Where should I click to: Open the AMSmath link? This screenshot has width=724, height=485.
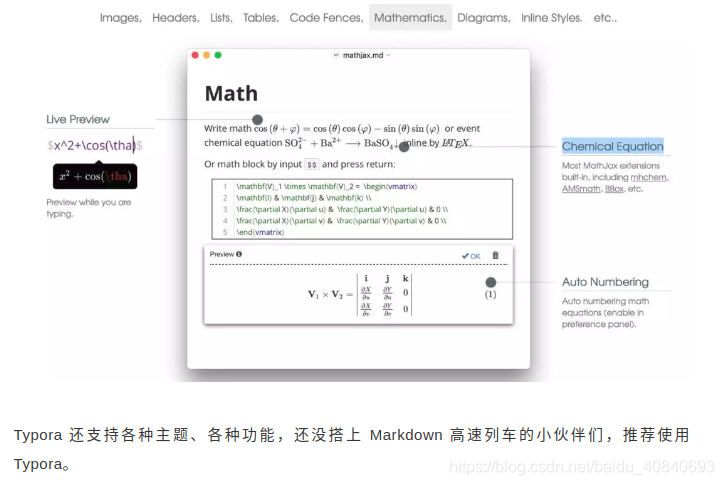[x=581, y=189]
